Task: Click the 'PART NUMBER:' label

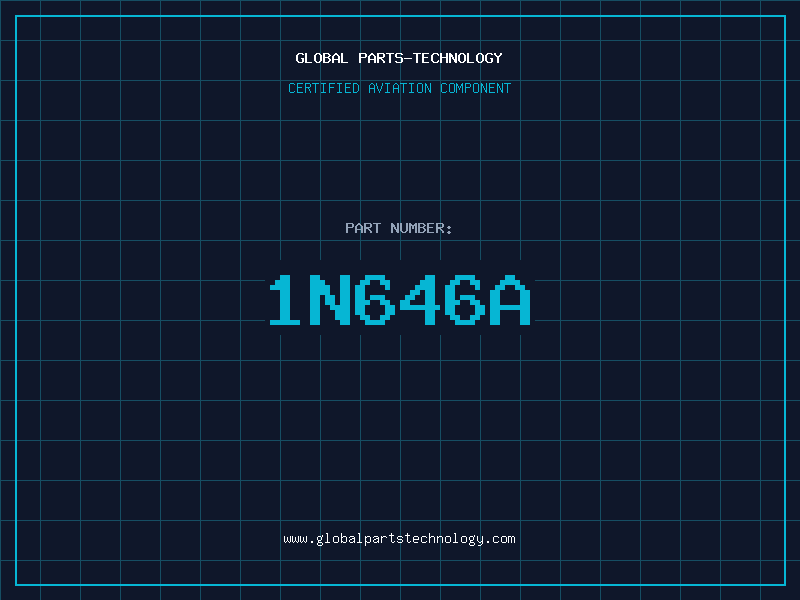Action: coord(399,228)
